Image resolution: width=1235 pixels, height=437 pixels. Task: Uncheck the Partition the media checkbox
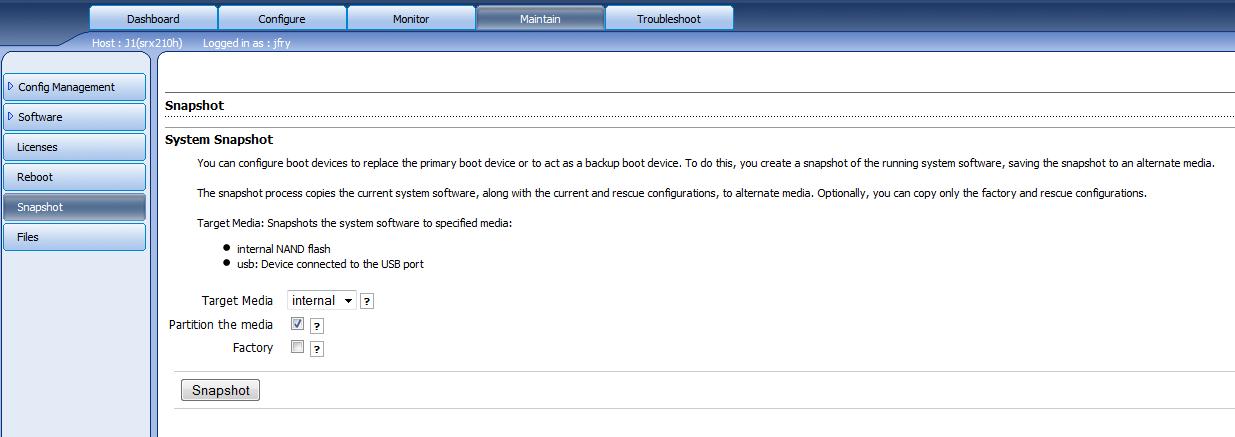pyautogui.click(x=297, y=324)
